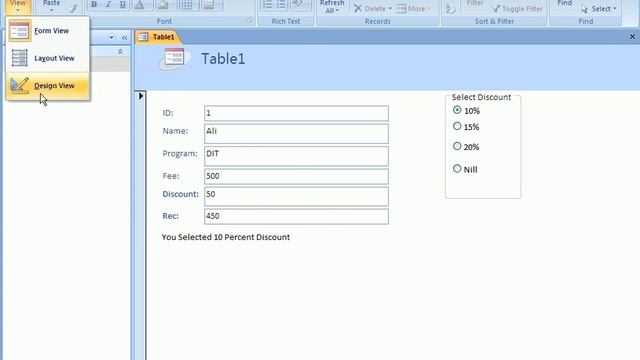Viewport: 640px width, 360px height.
Task: Click the Rec field containing 450
Action: click(x=296, y=216)
